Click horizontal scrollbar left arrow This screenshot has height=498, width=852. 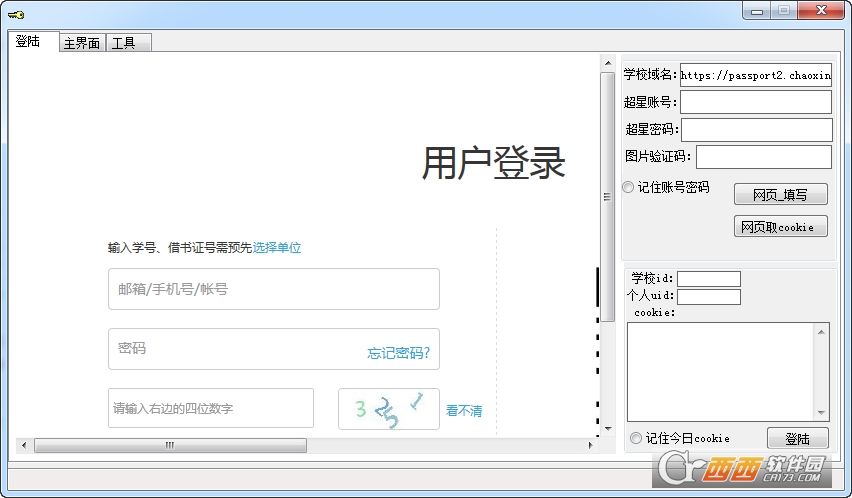pos(24,445)
